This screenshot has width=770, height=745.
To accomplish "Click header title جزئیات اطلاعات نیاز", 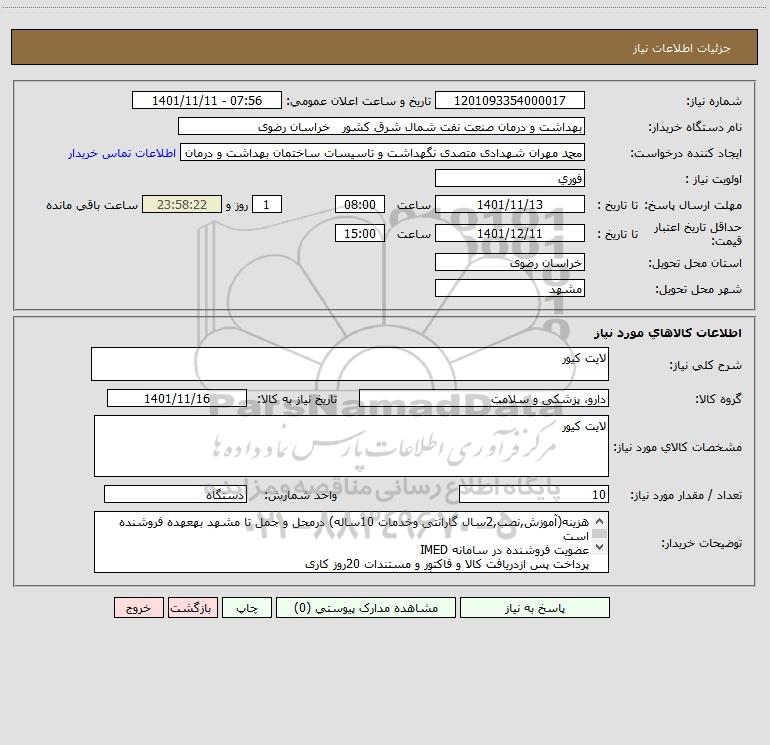I will [681, 48].
